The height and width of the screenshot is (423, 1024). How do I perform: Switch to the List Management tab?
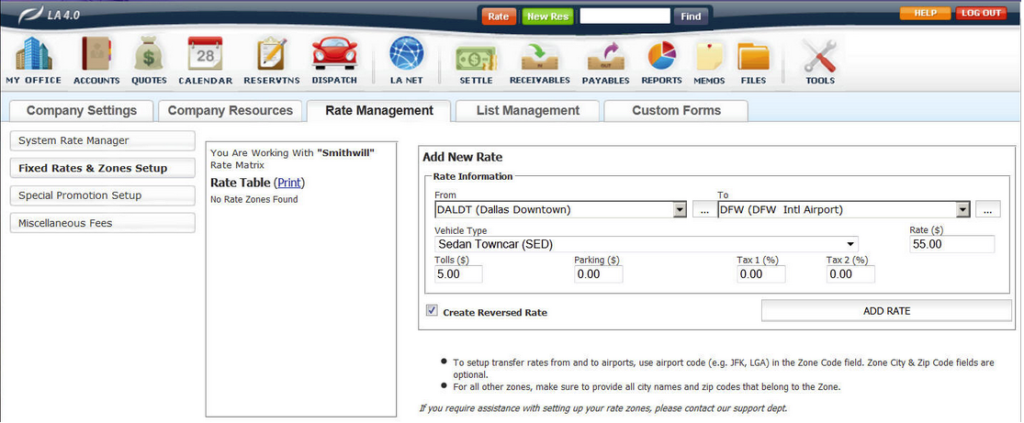[x=527, y=111]
